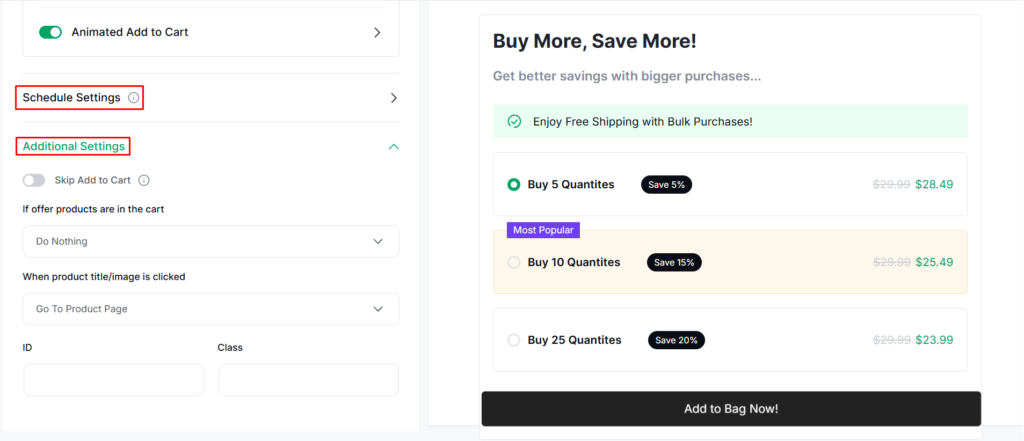
Task: Disable the Animated Add to Cart toggle
Action: (50, 32)
